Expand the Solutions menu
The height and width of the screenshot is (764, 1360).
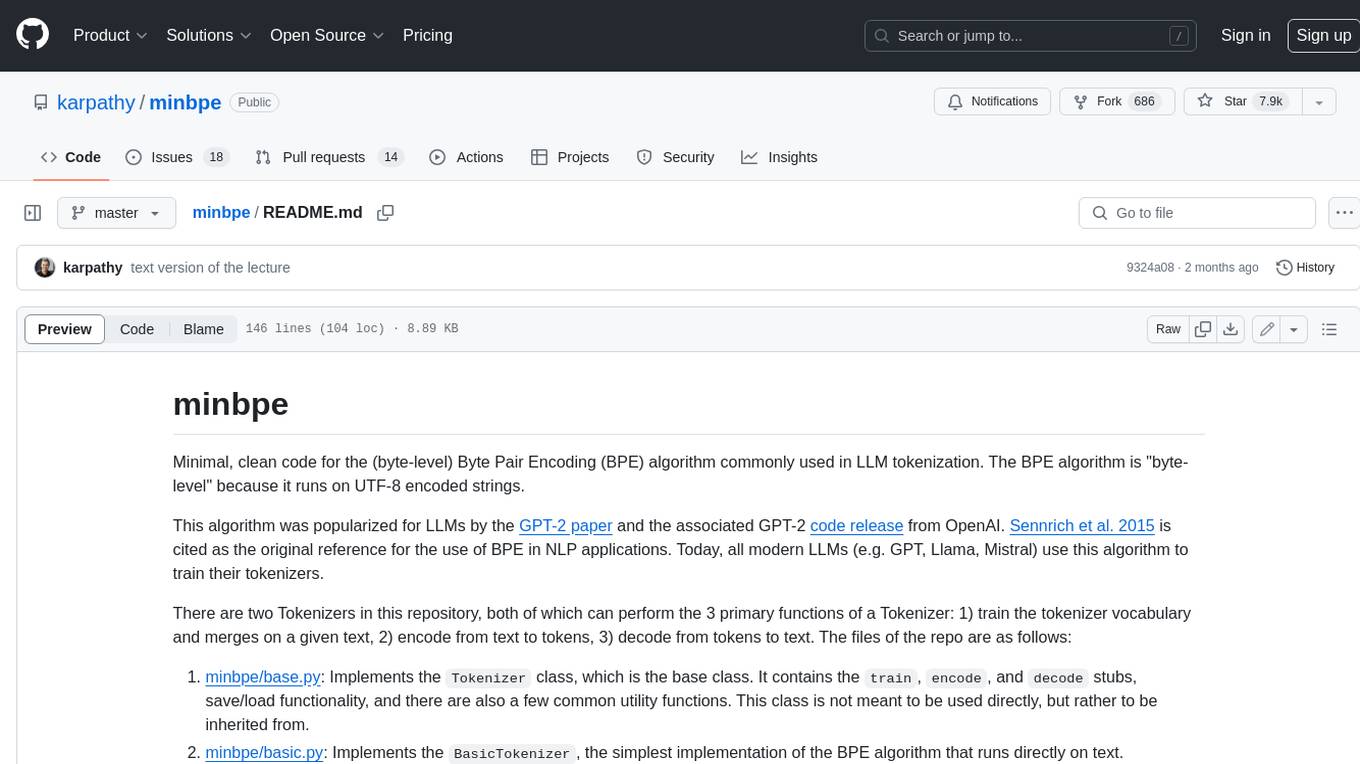coord(209,35)
